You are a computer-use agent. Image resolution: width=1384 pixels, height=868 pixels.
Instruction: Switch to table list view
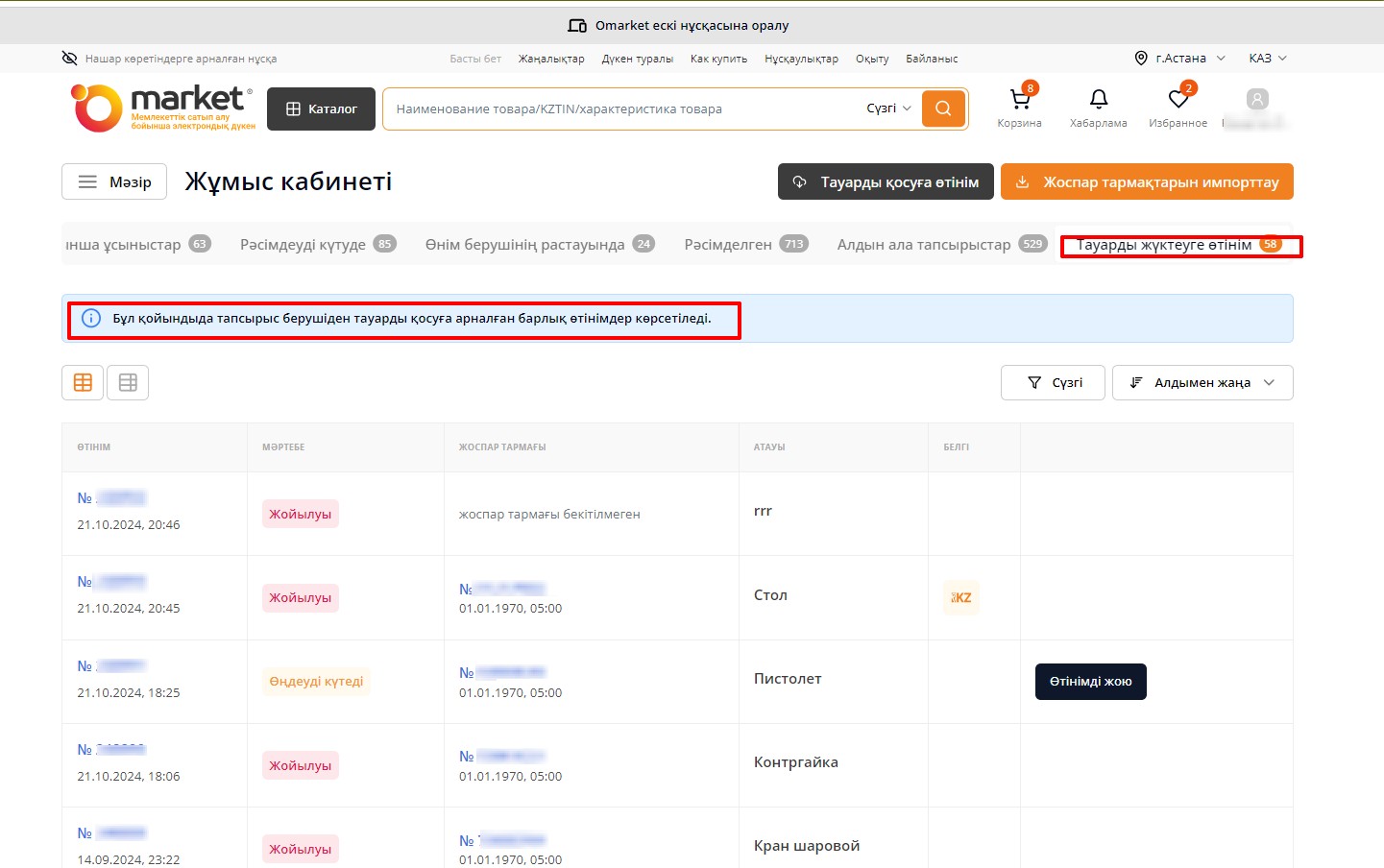[128, 382]
